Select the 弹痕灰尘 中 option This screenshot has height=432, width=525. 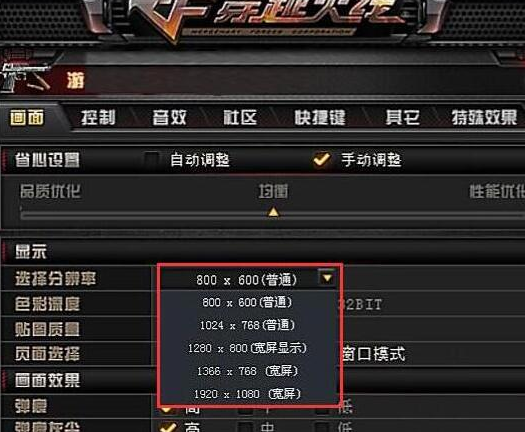coord(246,427)
